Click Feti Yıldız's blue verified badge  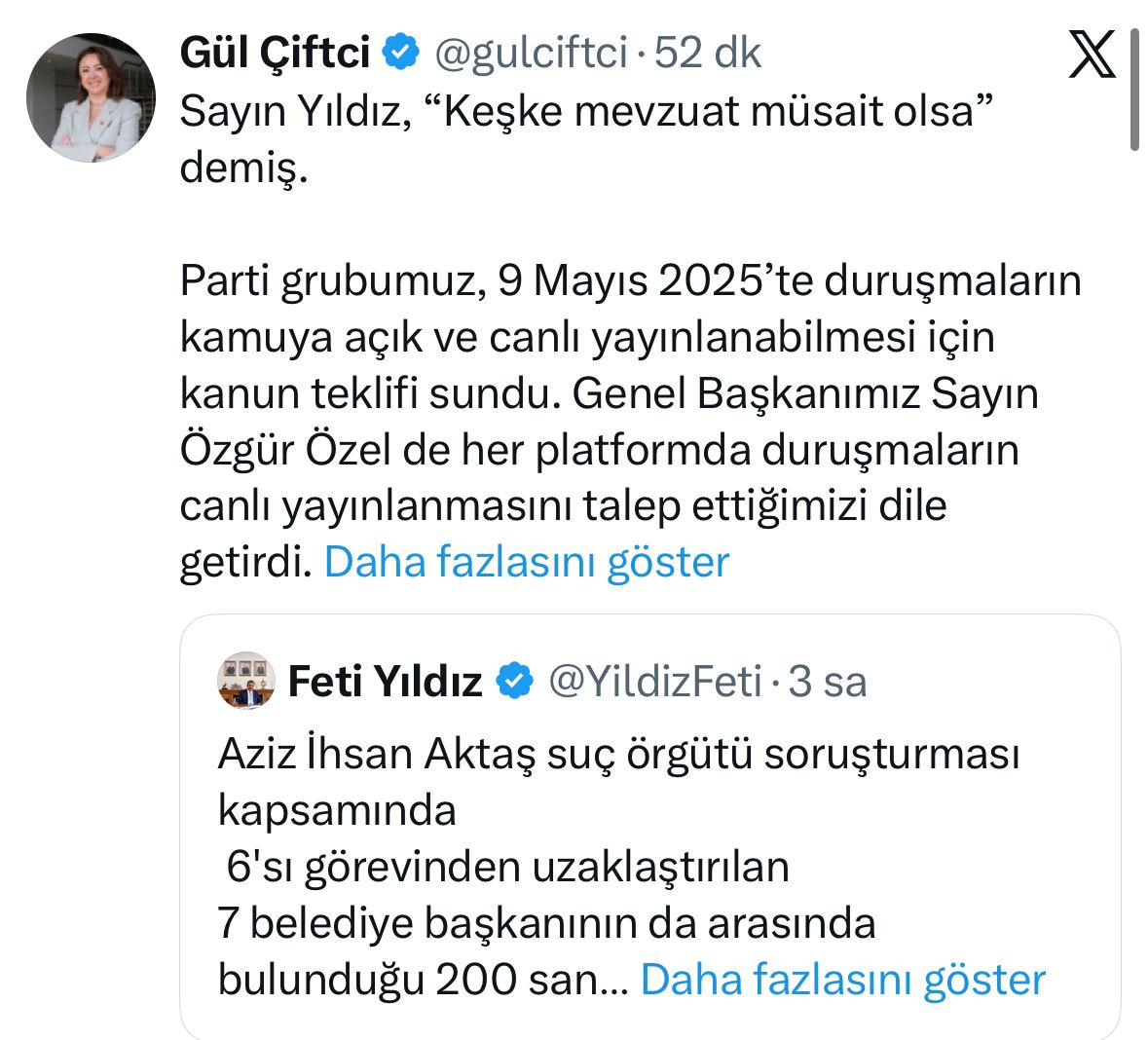click(516, 681)
